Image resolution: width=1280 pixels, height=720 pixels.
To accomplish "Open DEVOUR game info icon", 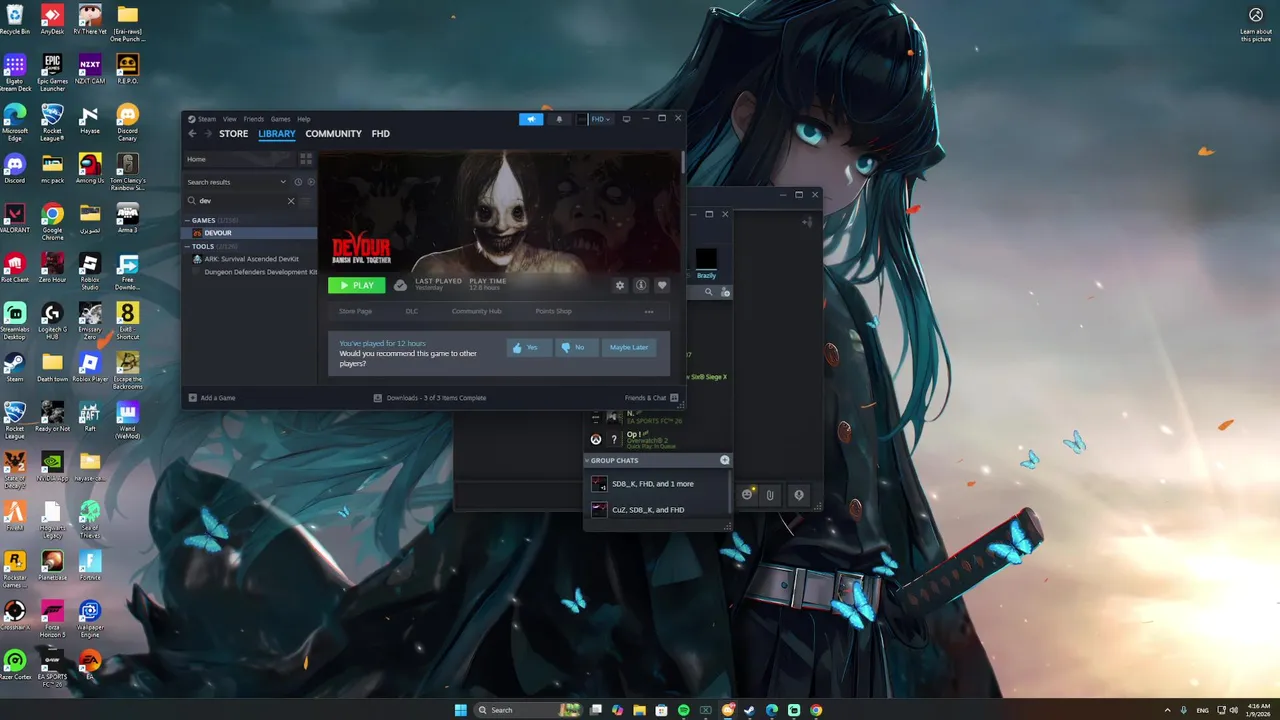I will point(641,285).
